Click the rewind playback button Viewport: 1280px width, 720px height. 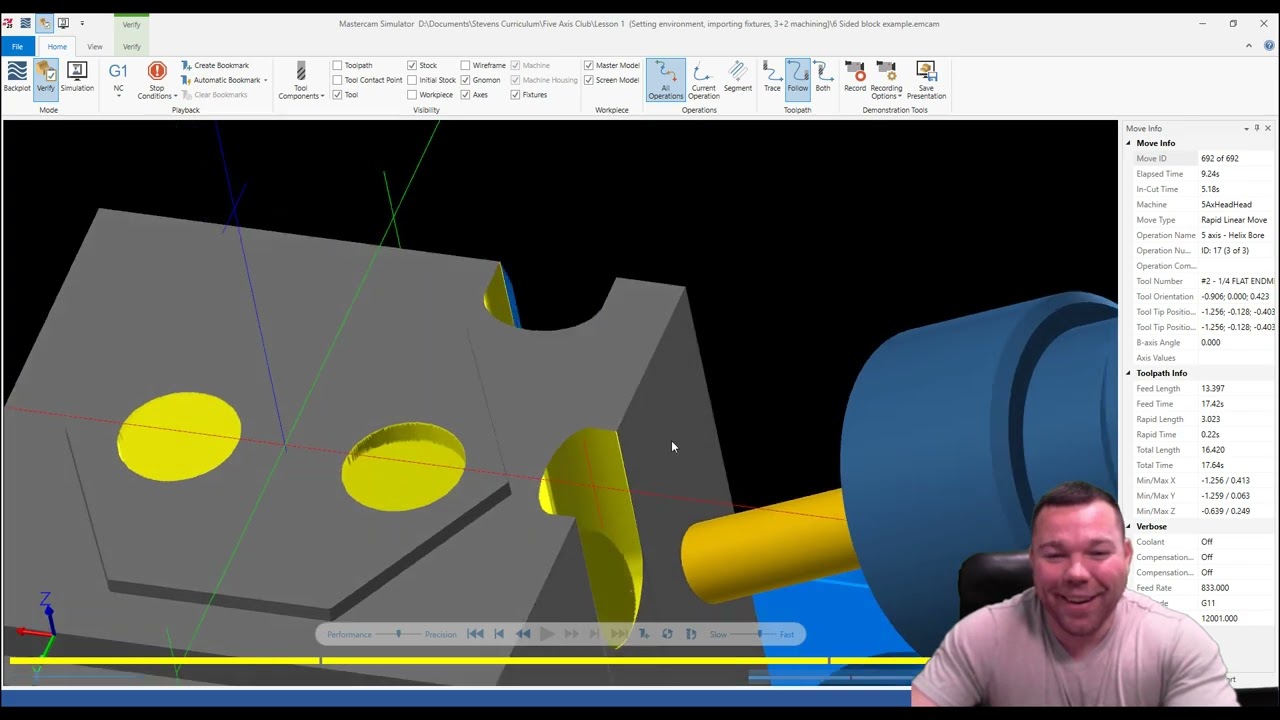click(523, 634)
